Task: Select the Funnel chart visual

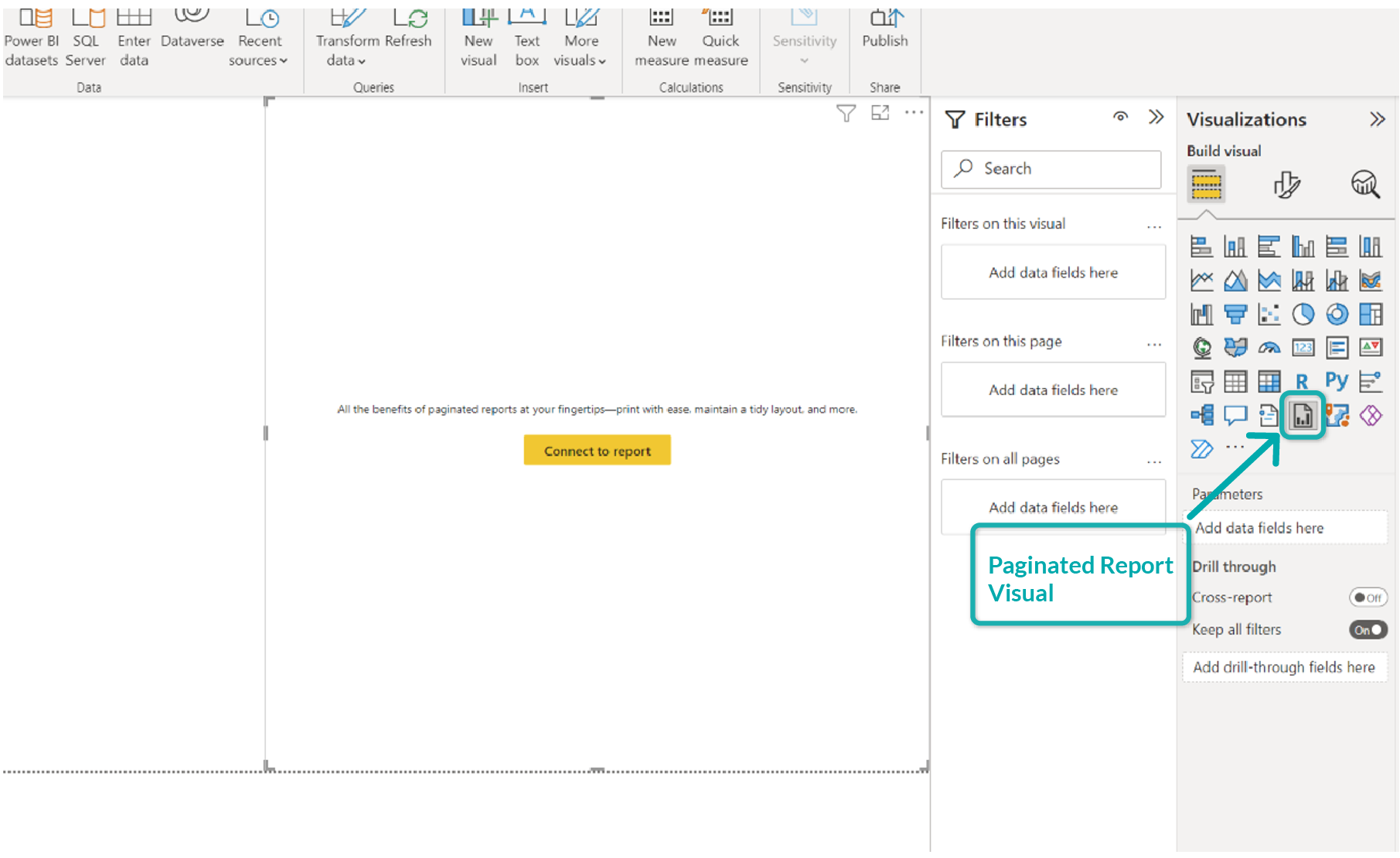Action: (x=1235, y=315)
